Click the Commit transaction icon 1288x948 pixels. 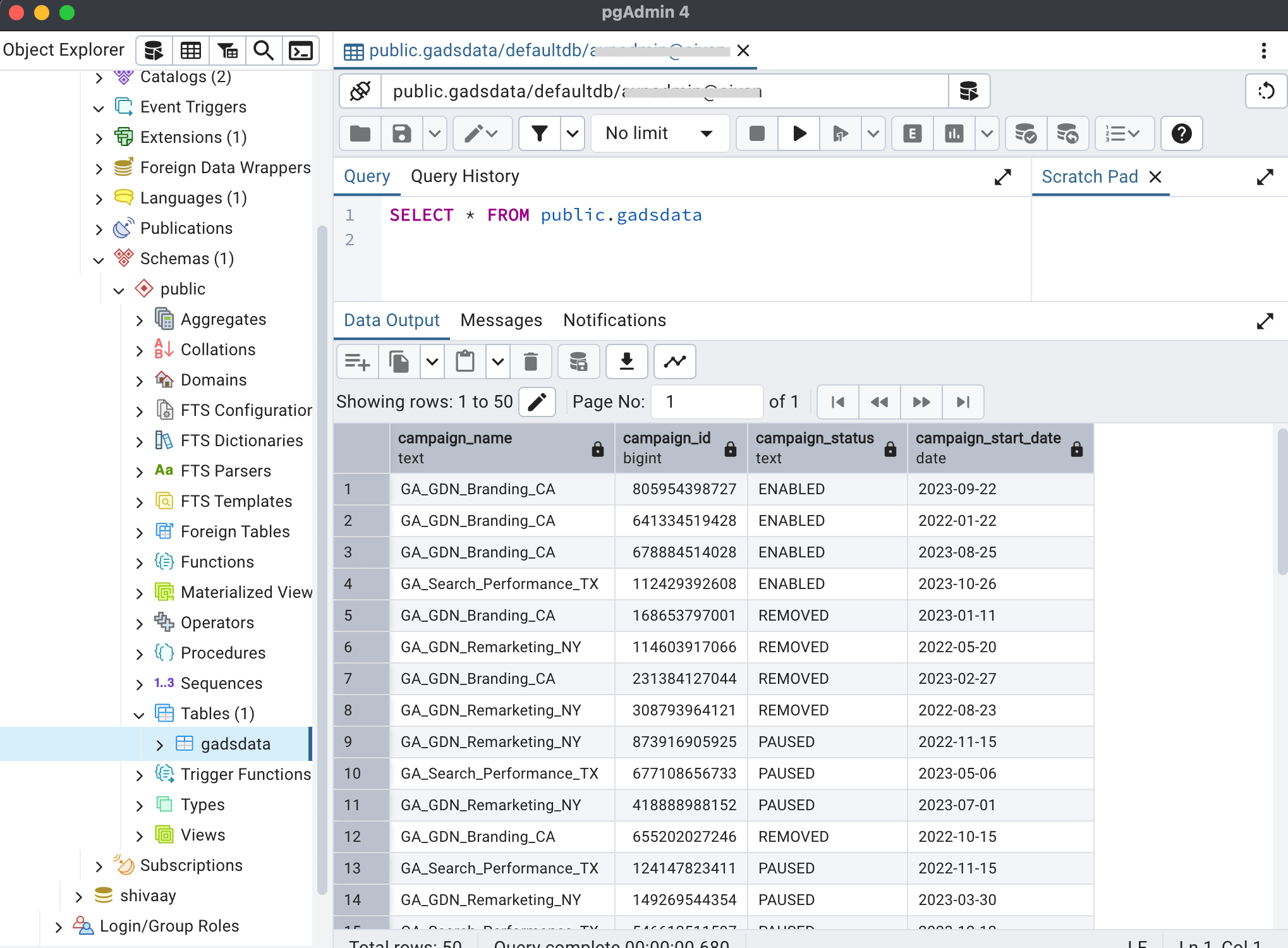(x=1025, y=133)
